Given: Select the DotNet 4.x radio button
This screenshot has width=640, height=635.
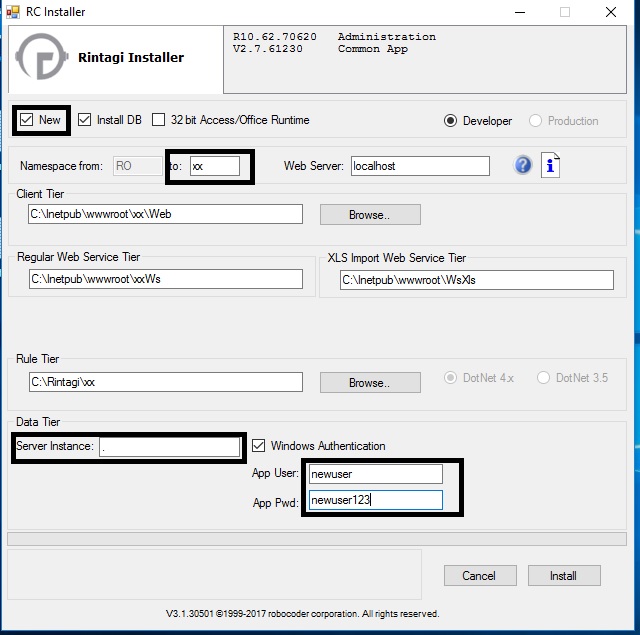Looking at the screenshot, I should click(x=451, y=377).
